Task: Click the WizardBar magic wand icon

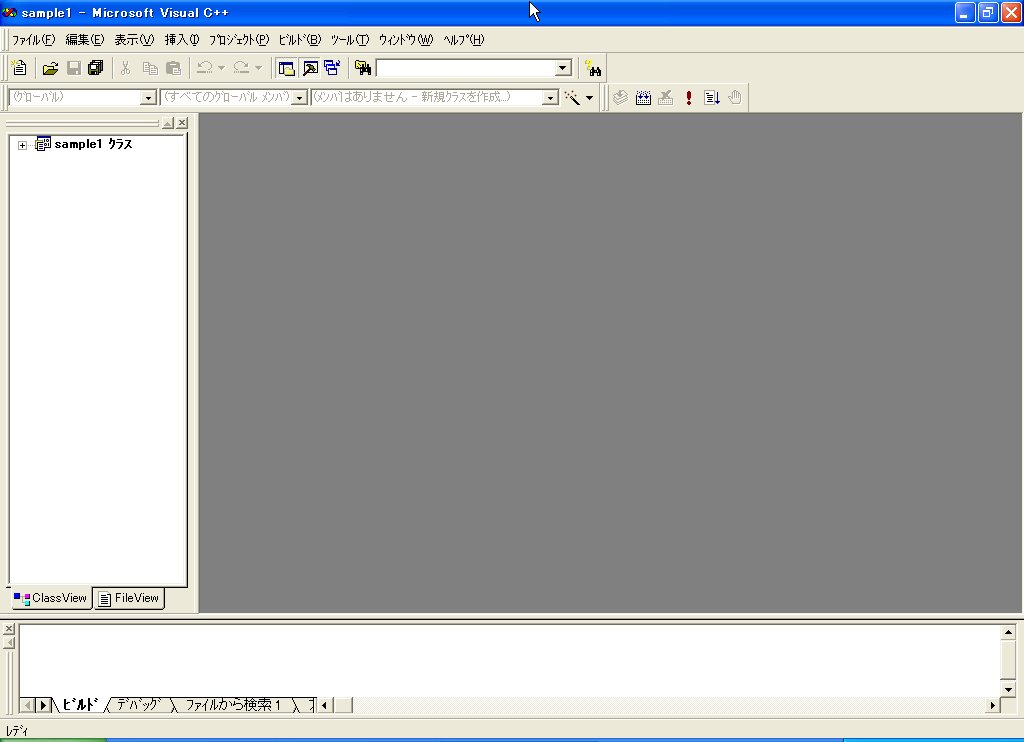Action: tap(572, 97)
